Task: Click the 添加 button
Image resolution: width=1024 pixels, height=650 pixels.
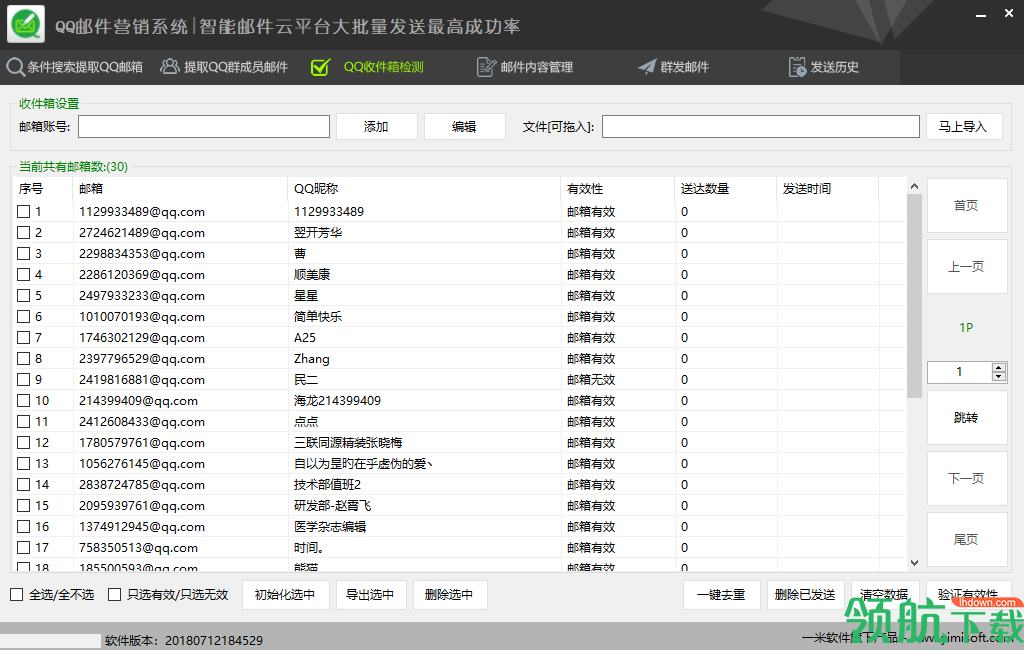Action: click(376, 127)
